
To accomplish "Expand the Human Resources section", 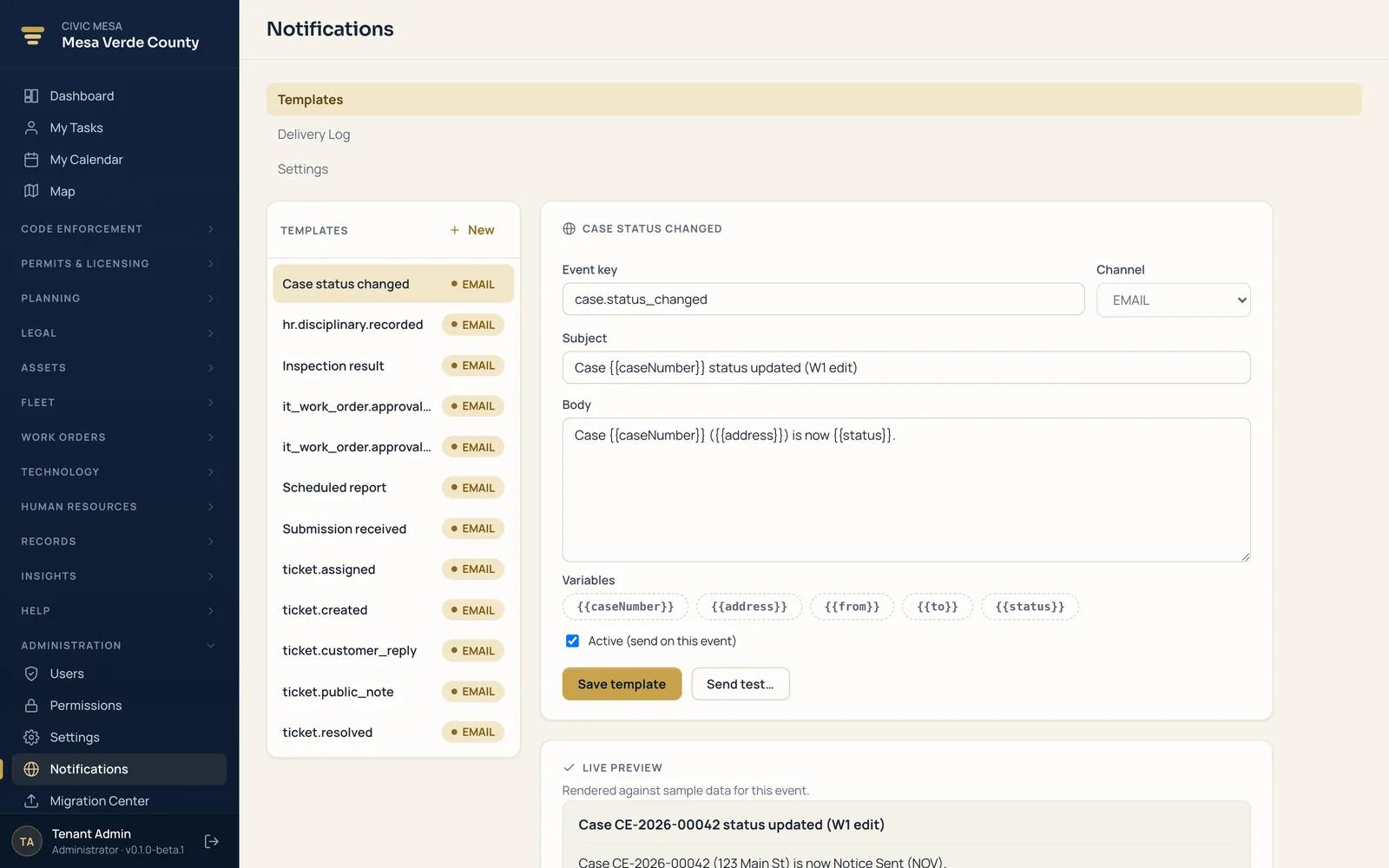I will [117, 507].
